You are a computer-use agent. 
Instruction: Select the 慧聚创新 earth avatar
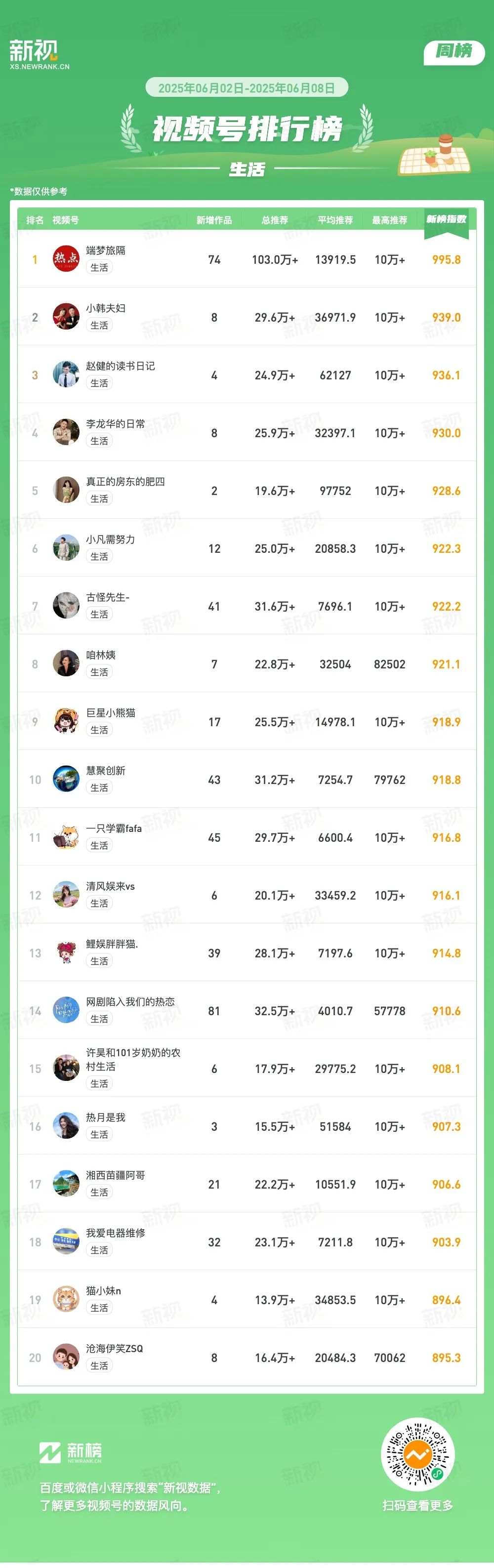click(x=66, y=779)
